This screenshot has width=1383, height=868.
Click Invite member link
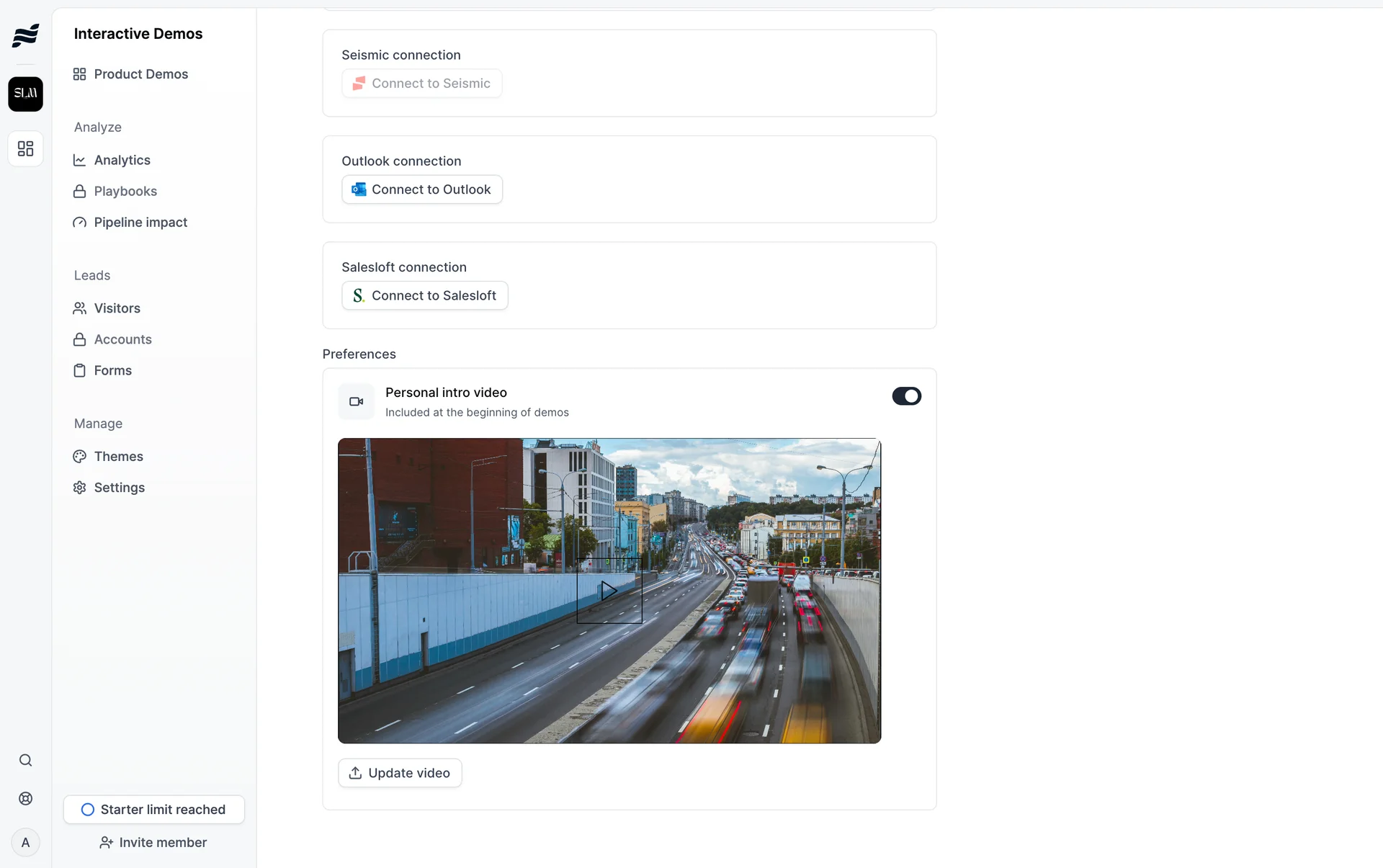[153, 843]
